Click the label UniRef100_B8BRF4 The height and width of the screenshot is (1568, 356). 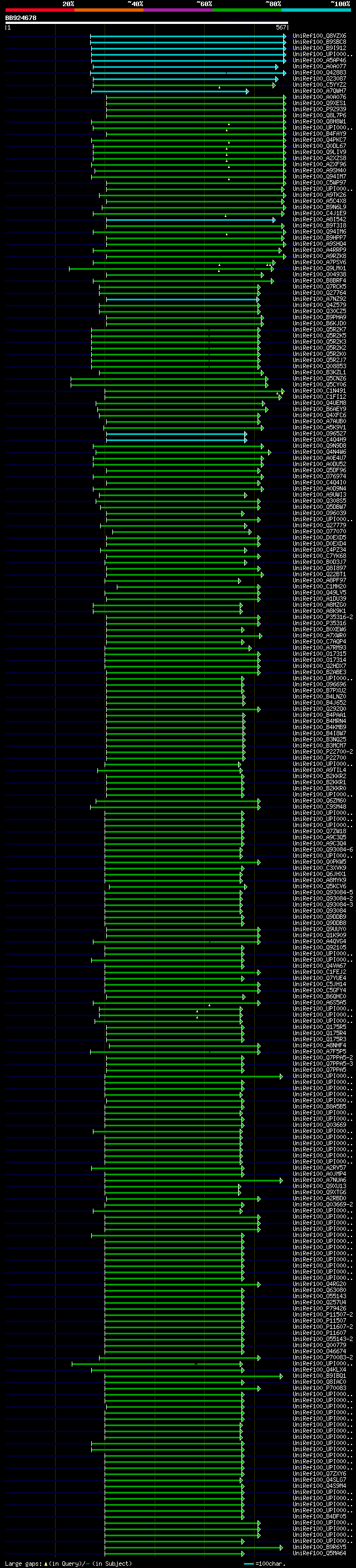[319, 280]
